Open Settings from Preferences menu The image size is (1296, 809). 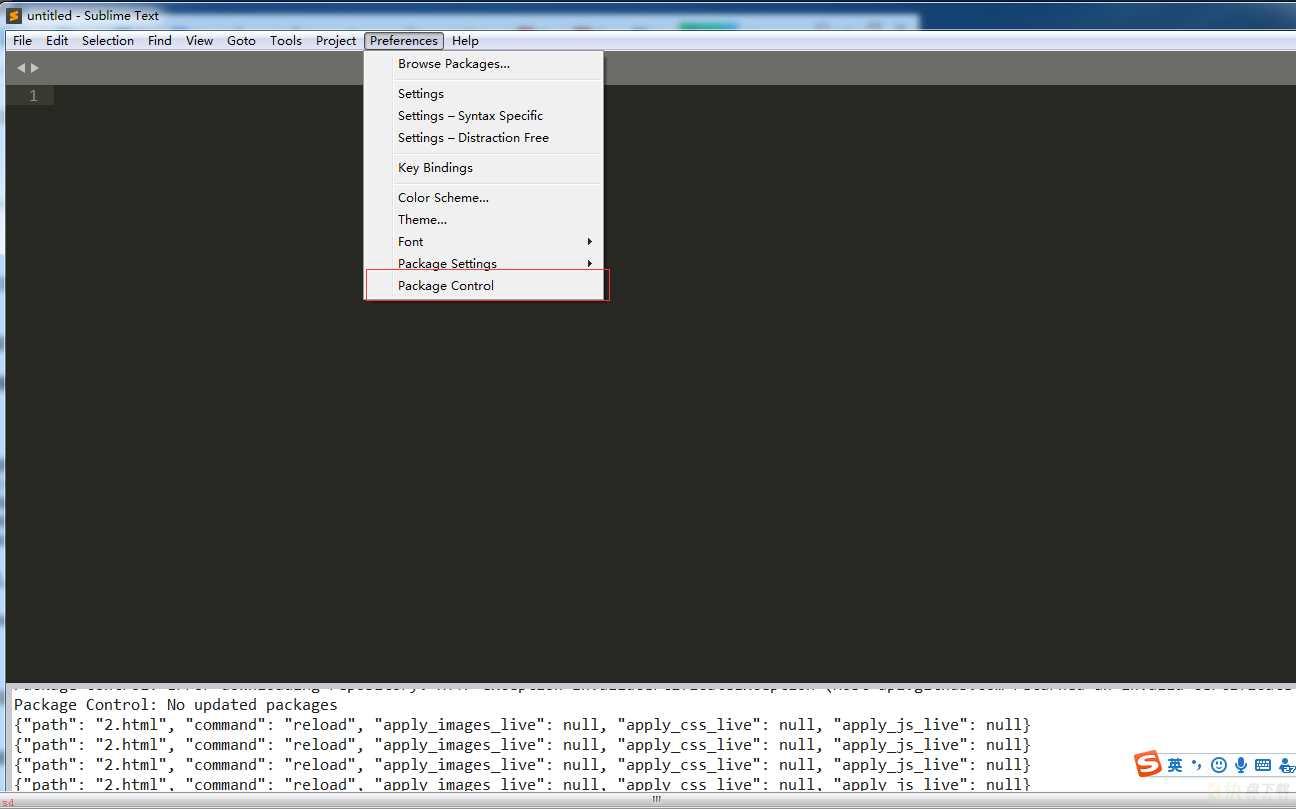[x=484, y=94]
